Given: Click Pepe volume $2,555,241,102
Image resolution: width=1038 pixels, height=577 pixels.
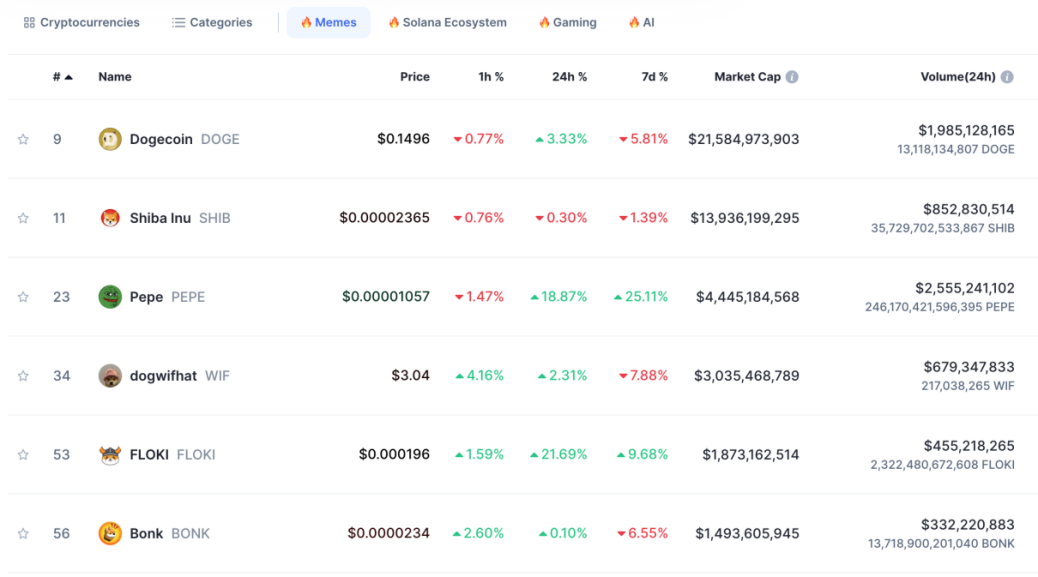Looking at the screenshot, I should (x=965, y=288).
